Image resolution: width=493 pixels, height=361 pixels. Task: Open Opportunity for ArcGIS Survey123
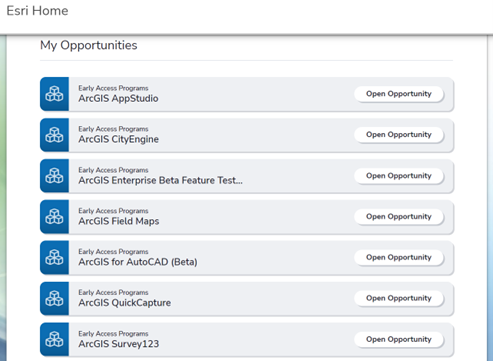coord(399,339)
